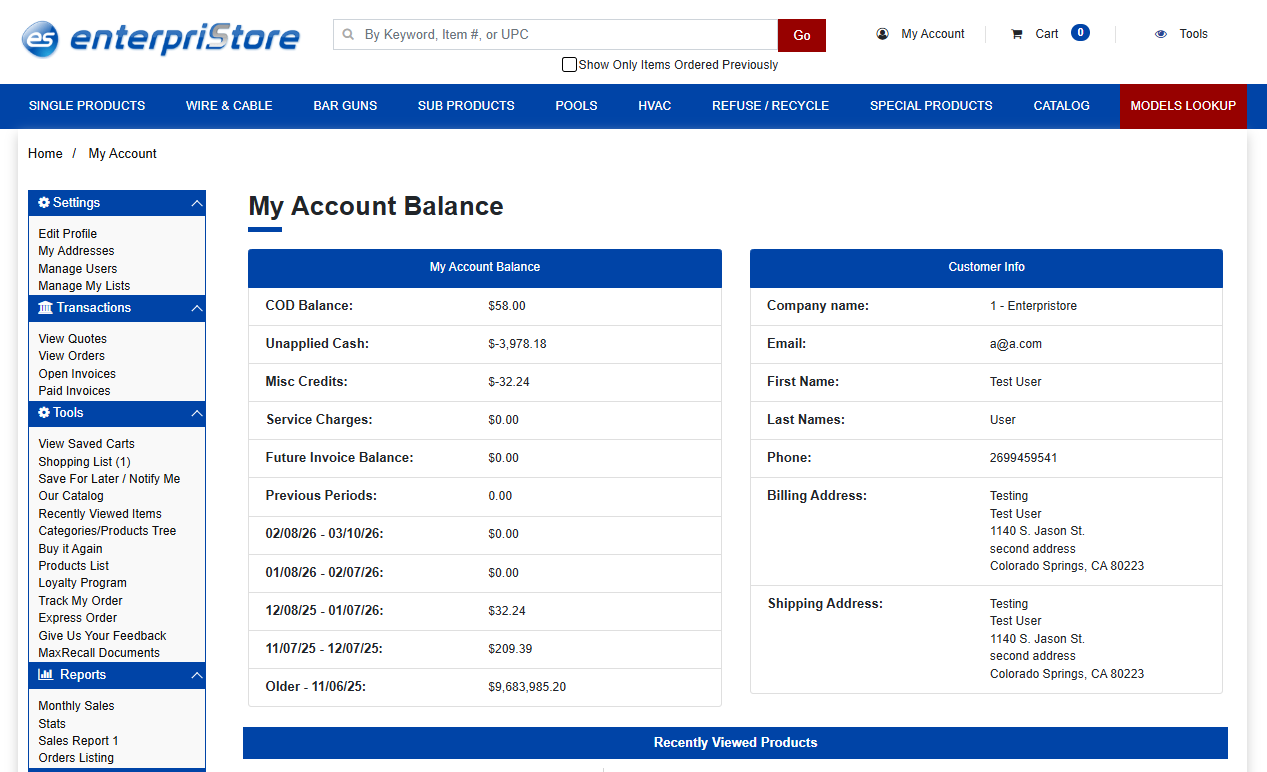Viewport: 1267px width, 772px height.
Task: Open Loyalty Program
Action: (x=82, y=583)
